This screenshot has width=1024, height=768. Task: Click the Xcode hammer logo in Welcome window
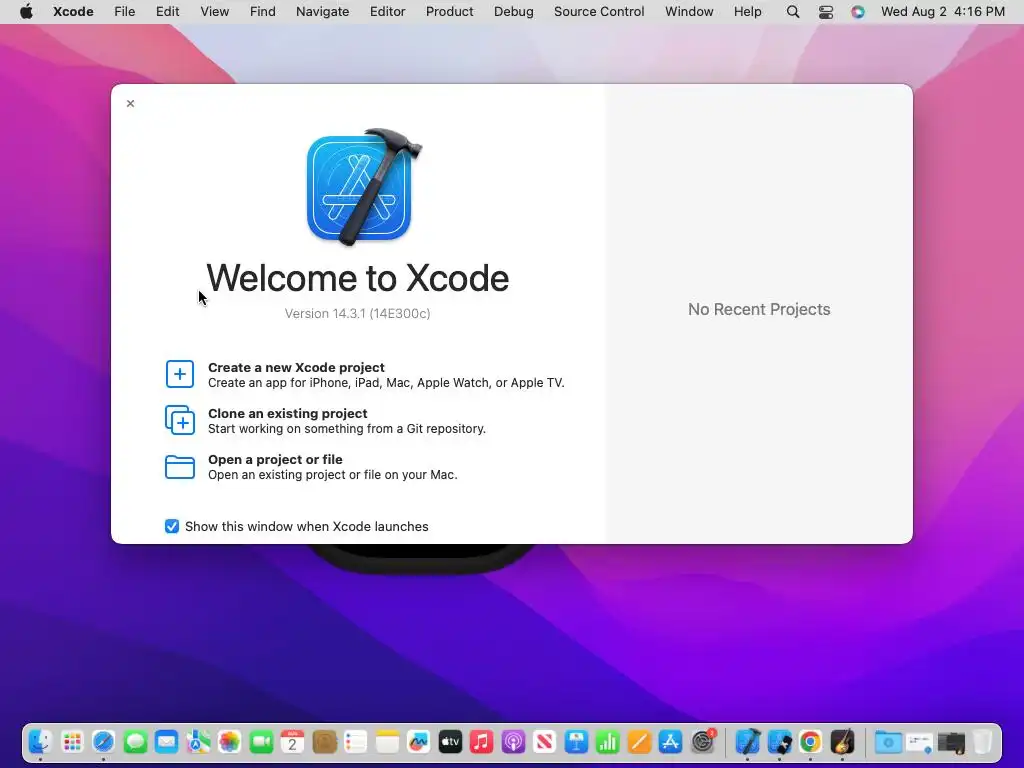364,187
